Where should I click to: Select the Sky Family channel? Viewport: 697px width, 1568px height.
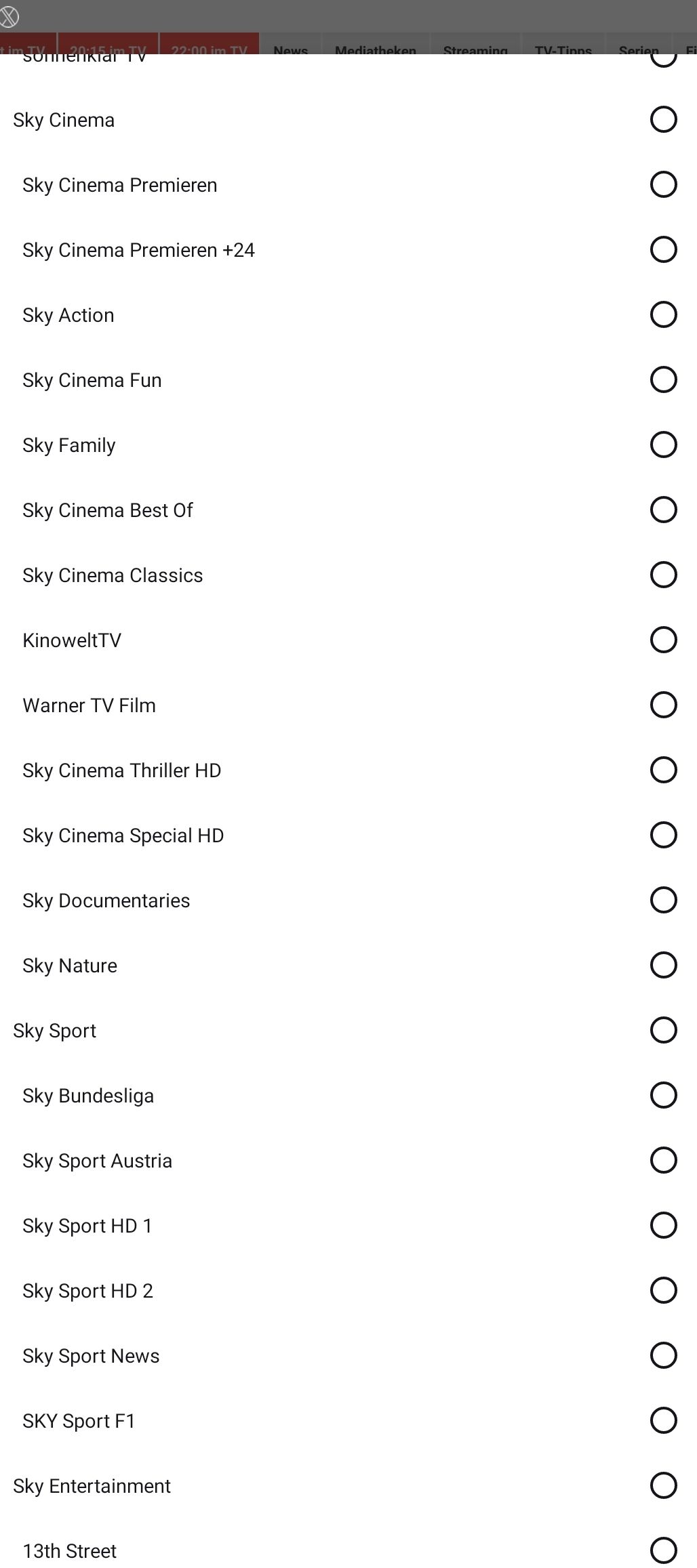coord(663,445)
